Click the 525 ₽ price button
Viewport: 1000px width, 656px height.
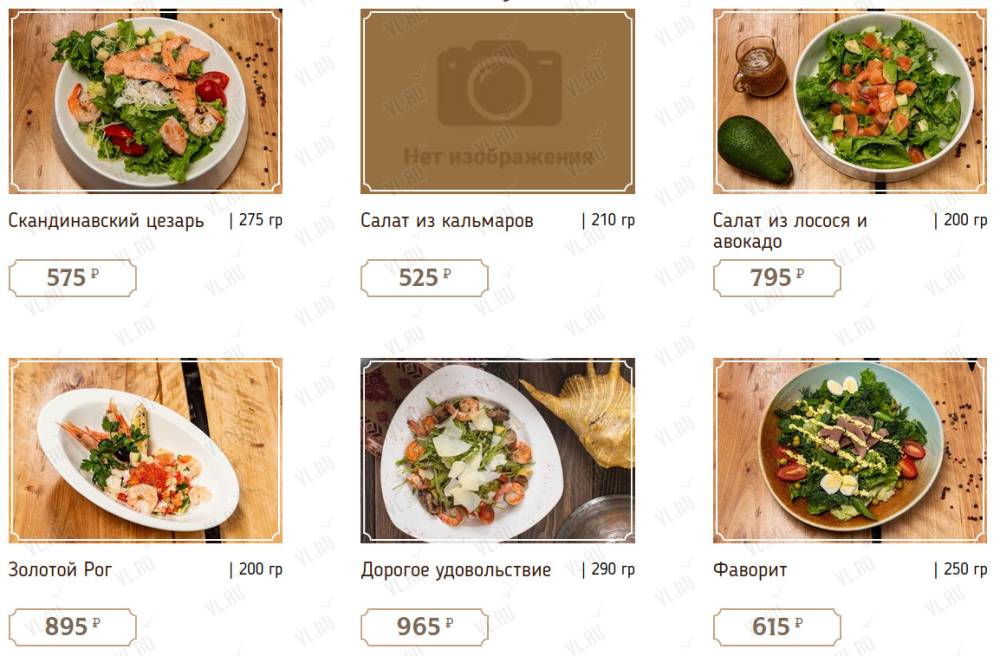pyautogui.click(x=425, y=278)
